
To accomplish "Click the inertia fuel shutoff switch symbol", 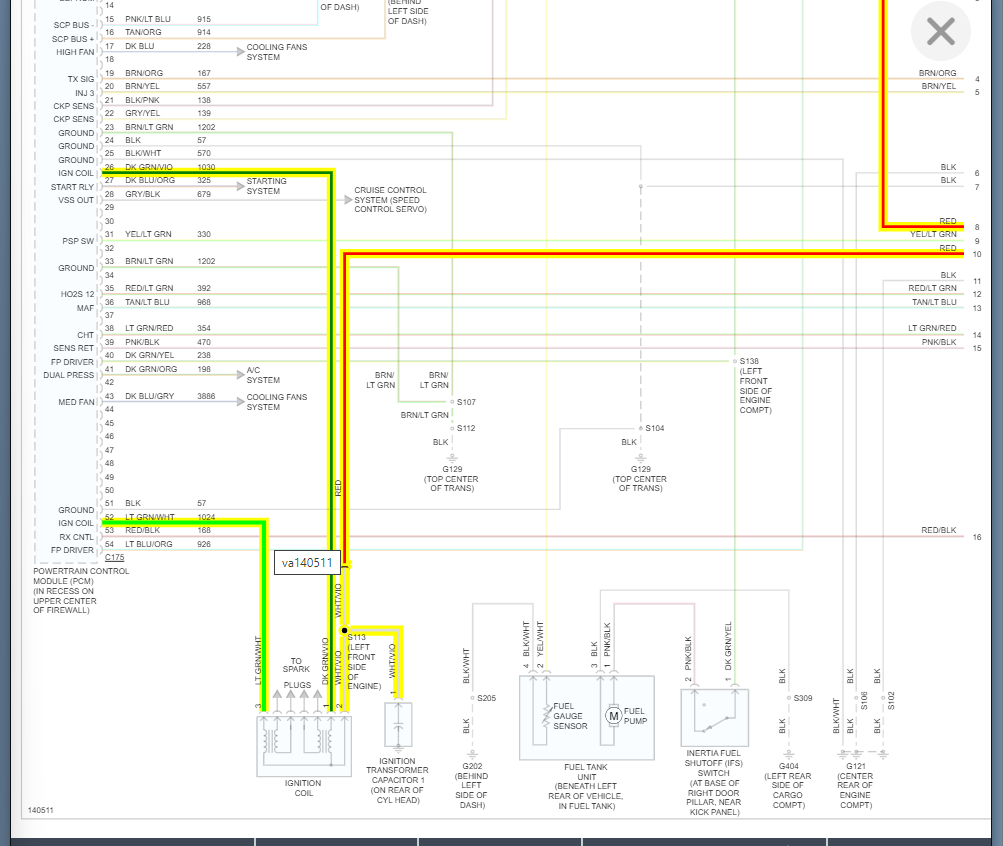I will pyautogui.click(x=715, y=717).
